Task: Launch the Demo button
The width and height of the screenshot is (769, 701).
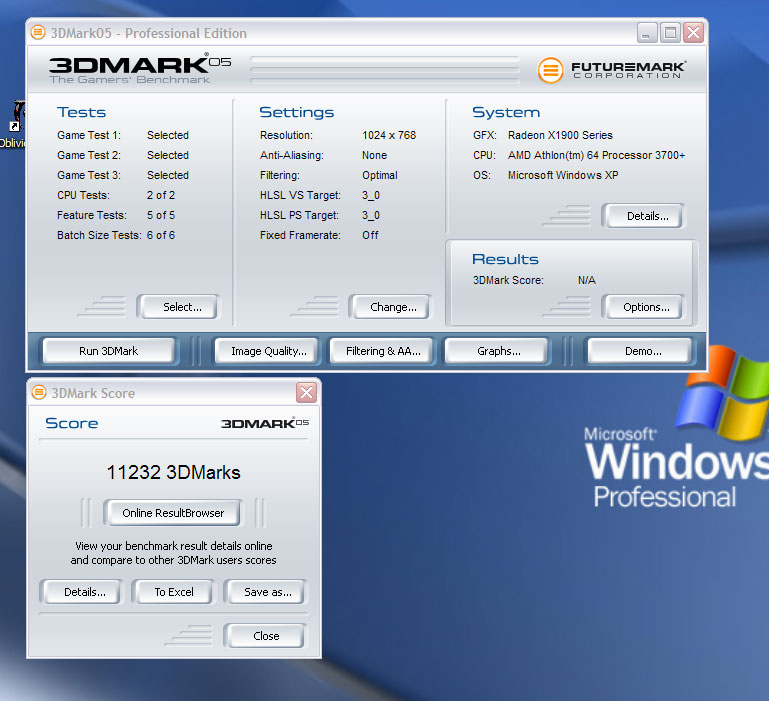Action: pos(642,351)
